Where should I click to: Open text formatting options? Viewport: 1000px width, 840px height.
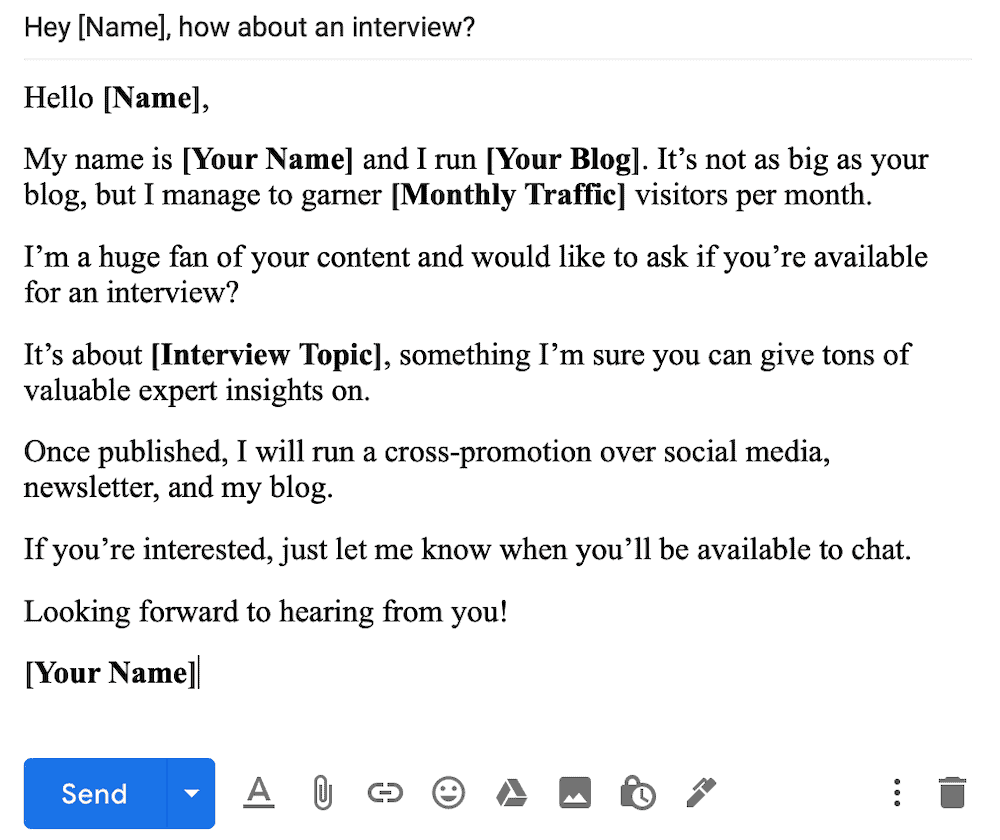tap(259, 793)
